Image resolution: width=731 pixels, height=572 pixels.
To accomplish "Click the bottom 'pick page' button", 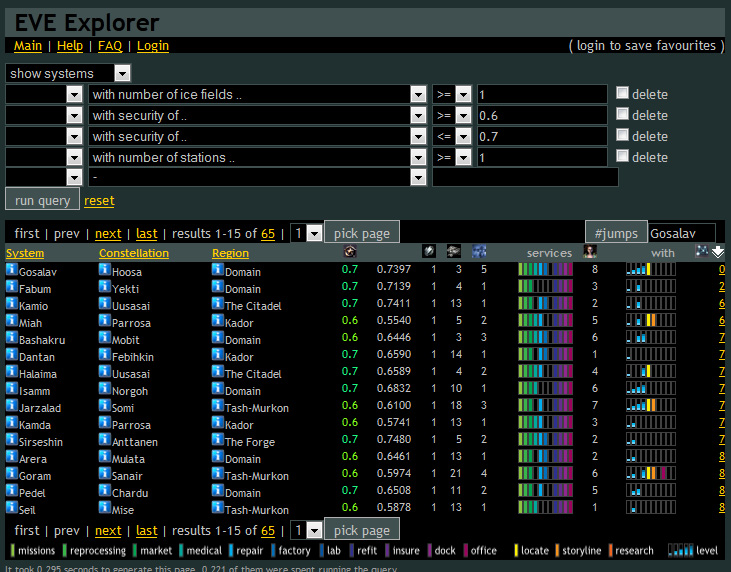I will (x=362, y=529).
